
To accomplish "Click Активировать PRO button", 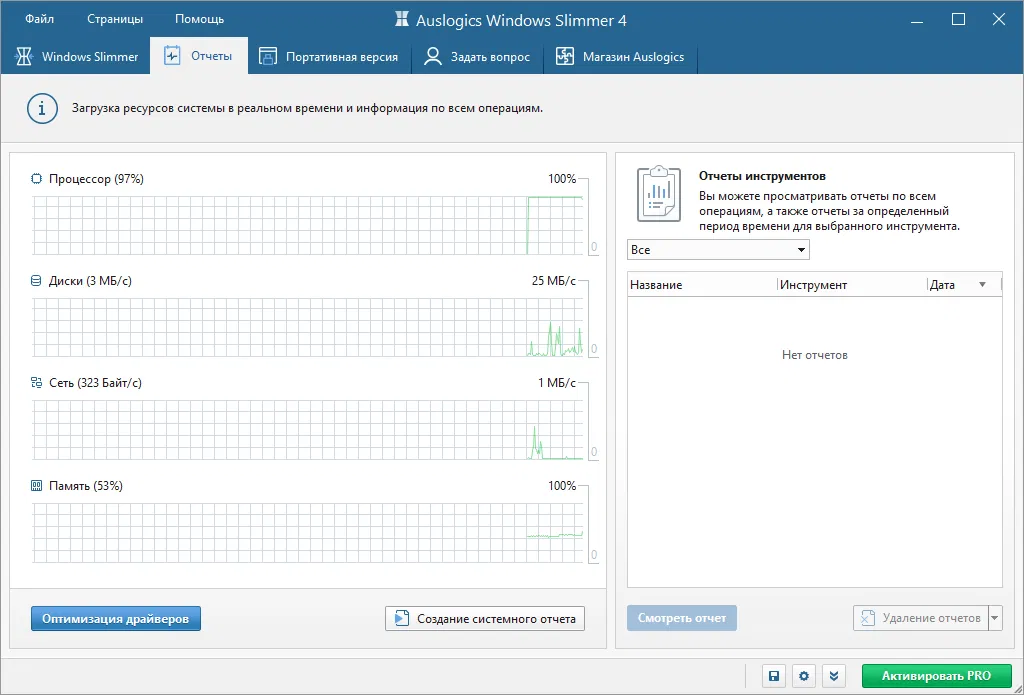I will click(936, 676).
